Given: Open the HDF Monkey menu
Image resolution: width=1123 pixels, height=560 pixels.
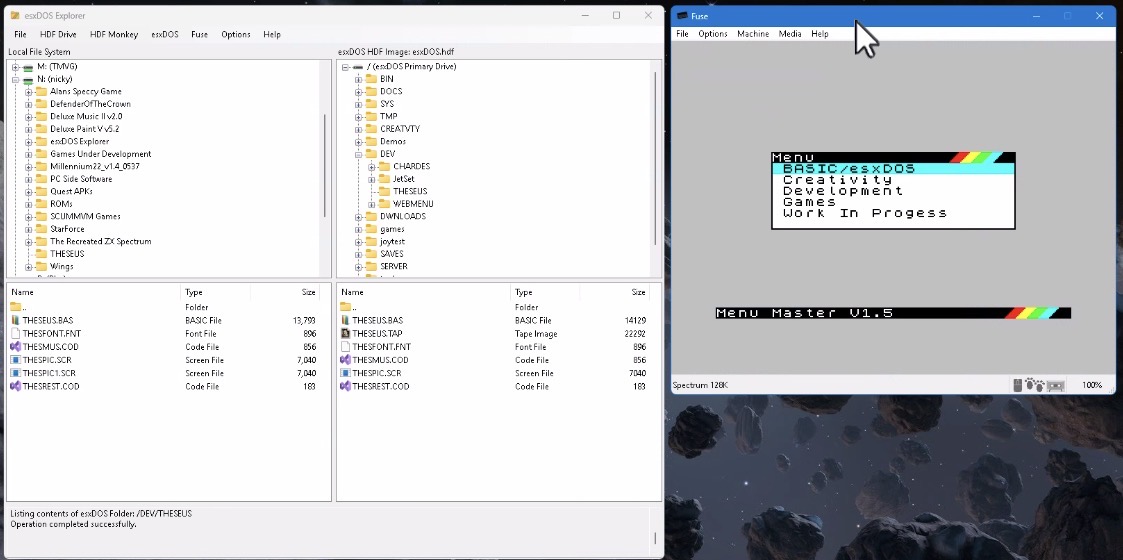Looking at the screenshot, I should click(x=114, y=34).
